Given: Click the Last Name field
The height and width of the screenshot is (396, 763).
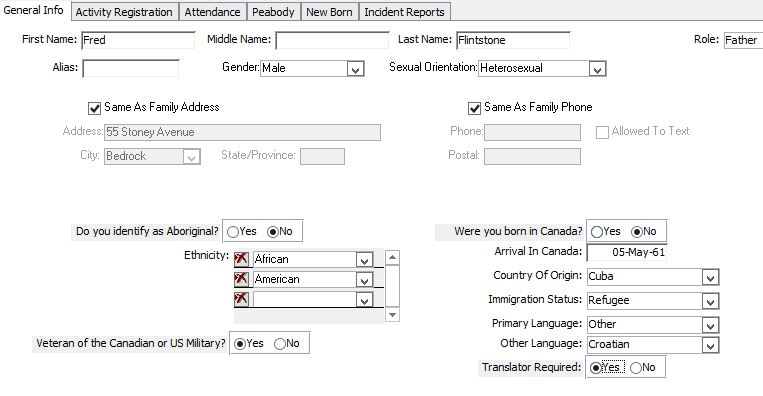Looking at the screenshot, I should pyautogui.click(x=513, y=40).
